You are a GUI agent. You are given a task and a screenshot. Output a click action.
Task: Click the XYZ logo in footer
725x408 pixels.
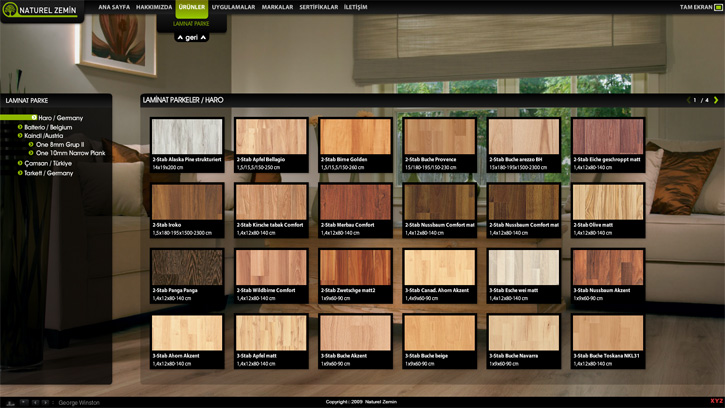[716, 401]
